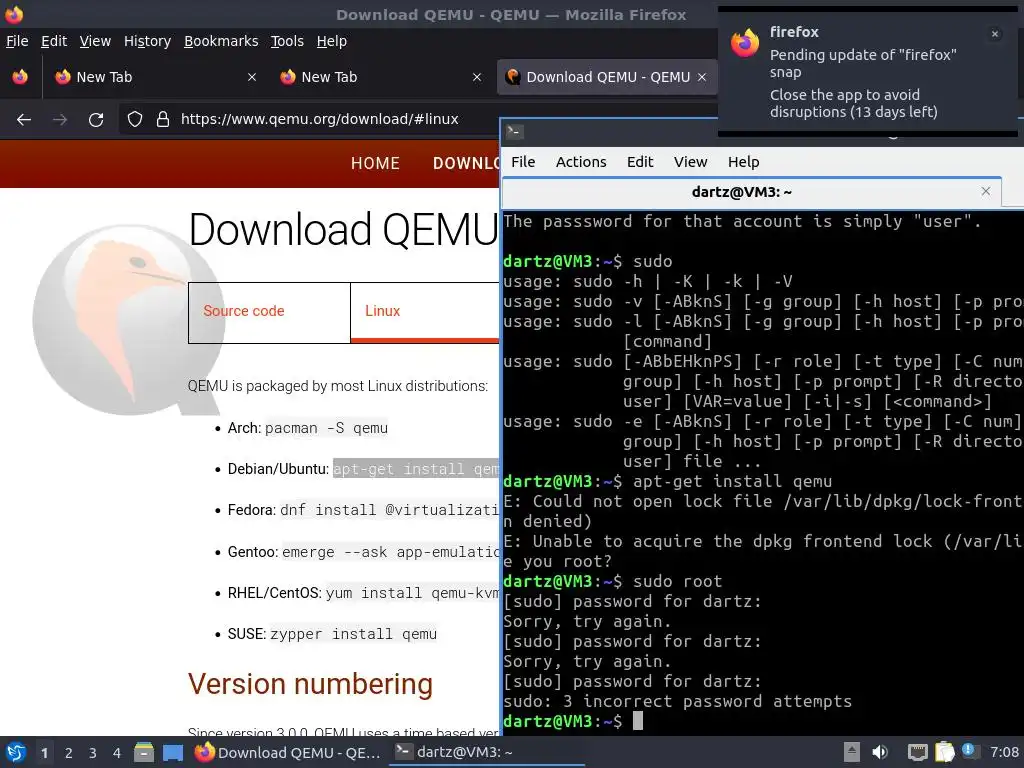Switch to the first New Tab
1024x768 pixels.
[153, 77]
